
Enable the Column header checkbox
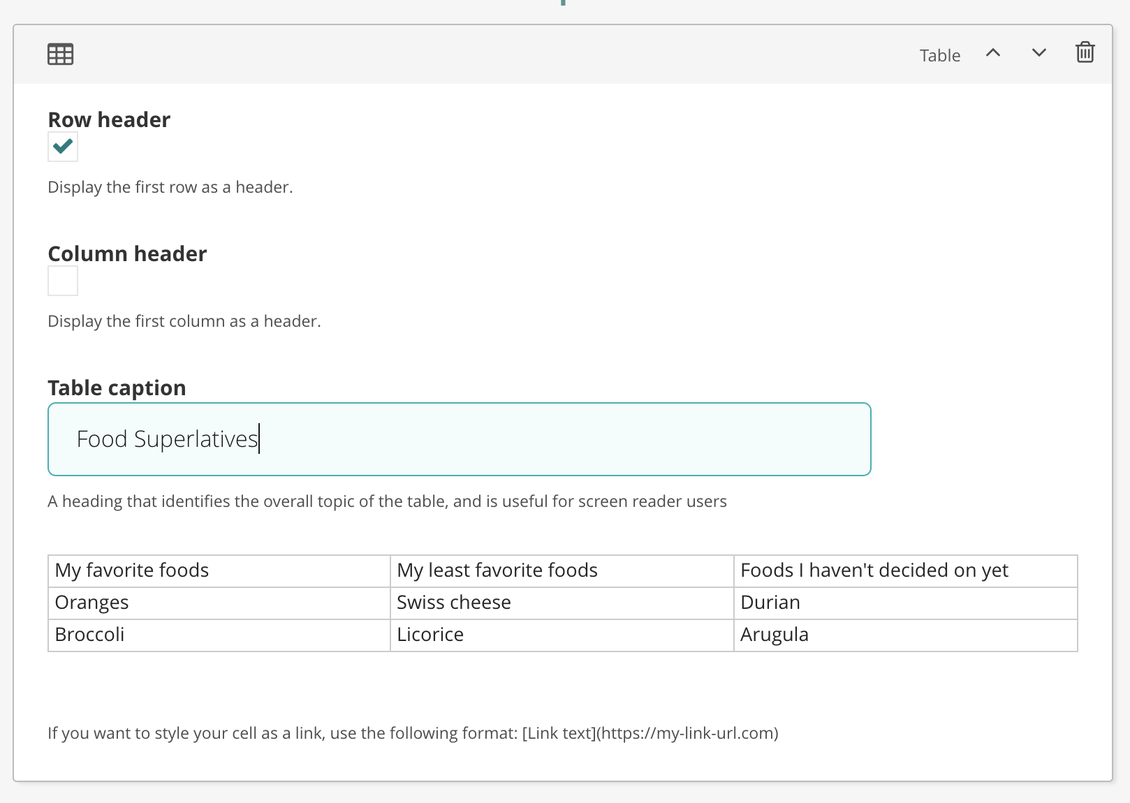coord(63,280)
